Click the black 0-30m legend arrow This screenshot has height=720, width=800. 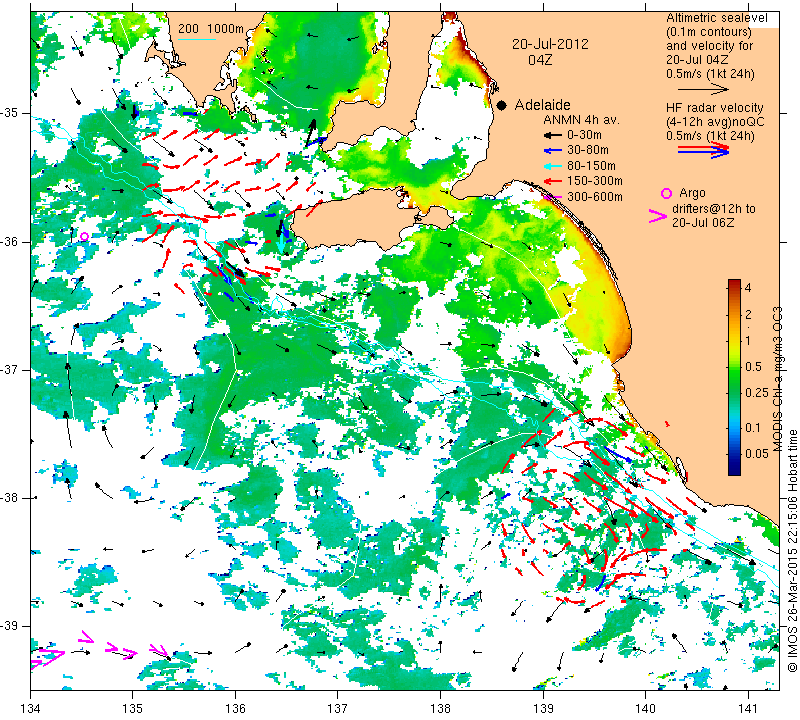pos(552,135)
